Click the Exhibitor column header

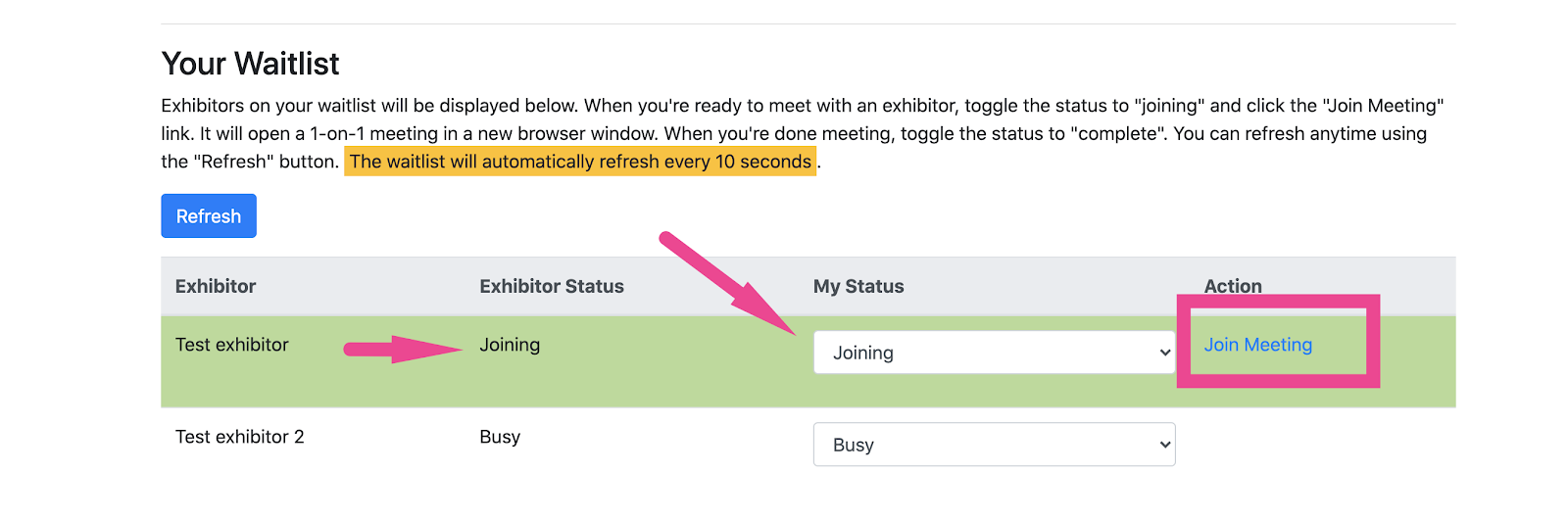tap(216, 286)
